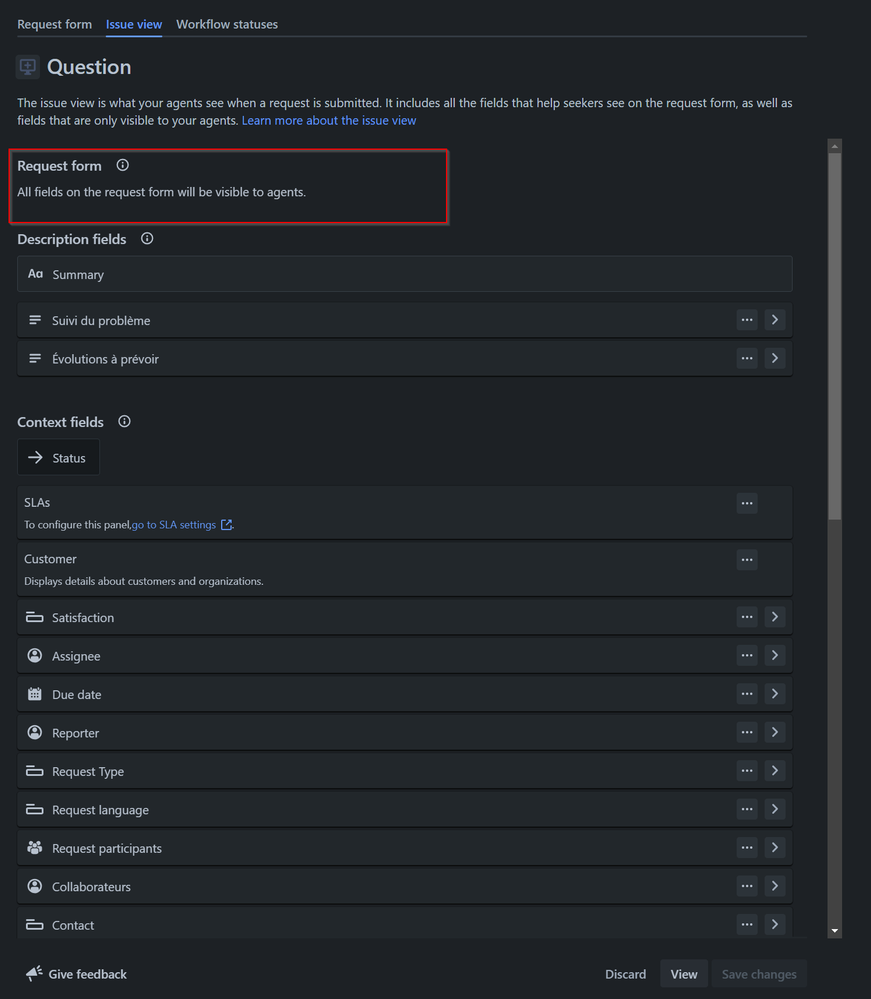Click the Question request type icon

coord(28,67)
